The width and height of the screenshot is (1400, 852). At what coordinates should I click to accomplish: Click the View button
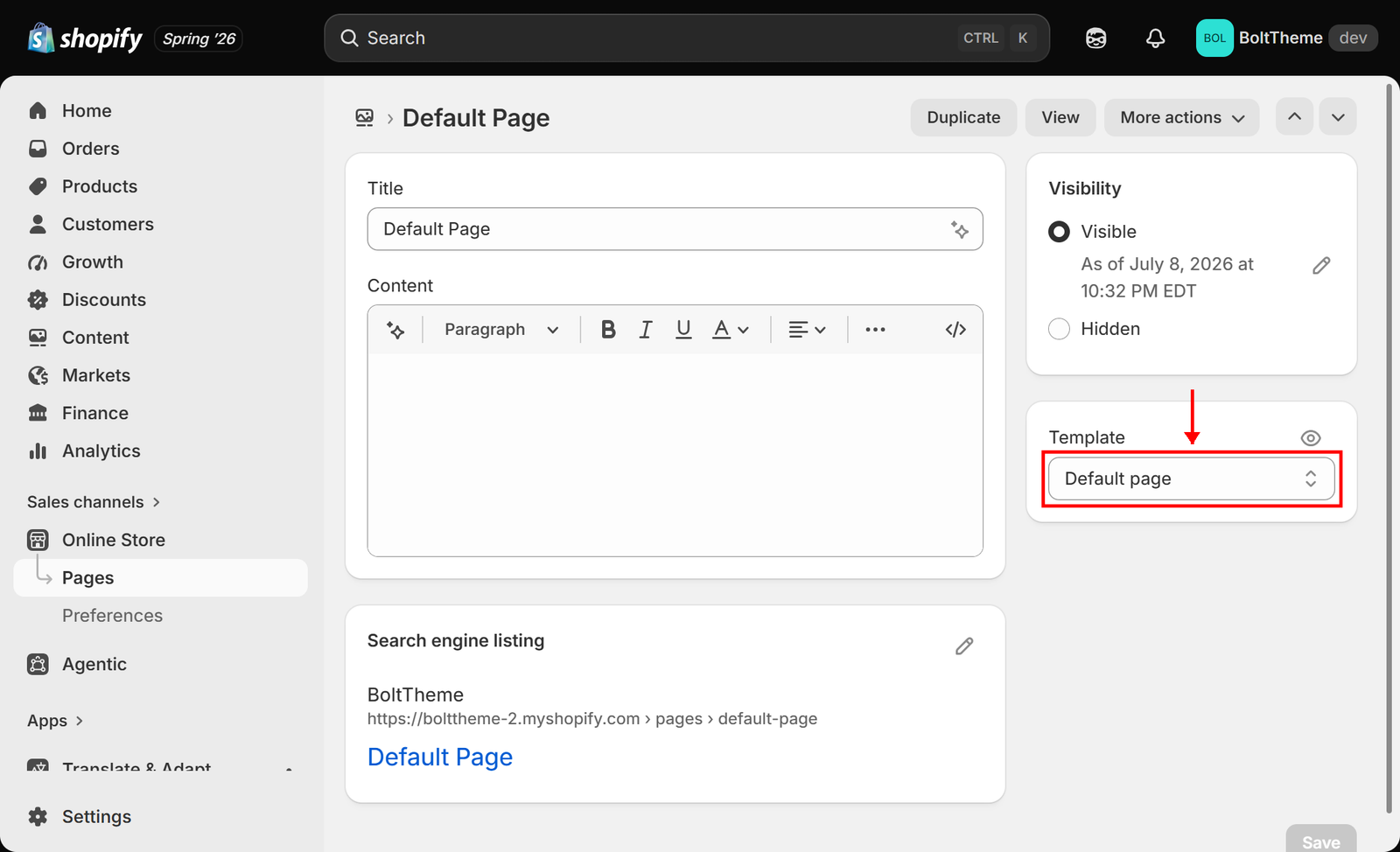1060,117
